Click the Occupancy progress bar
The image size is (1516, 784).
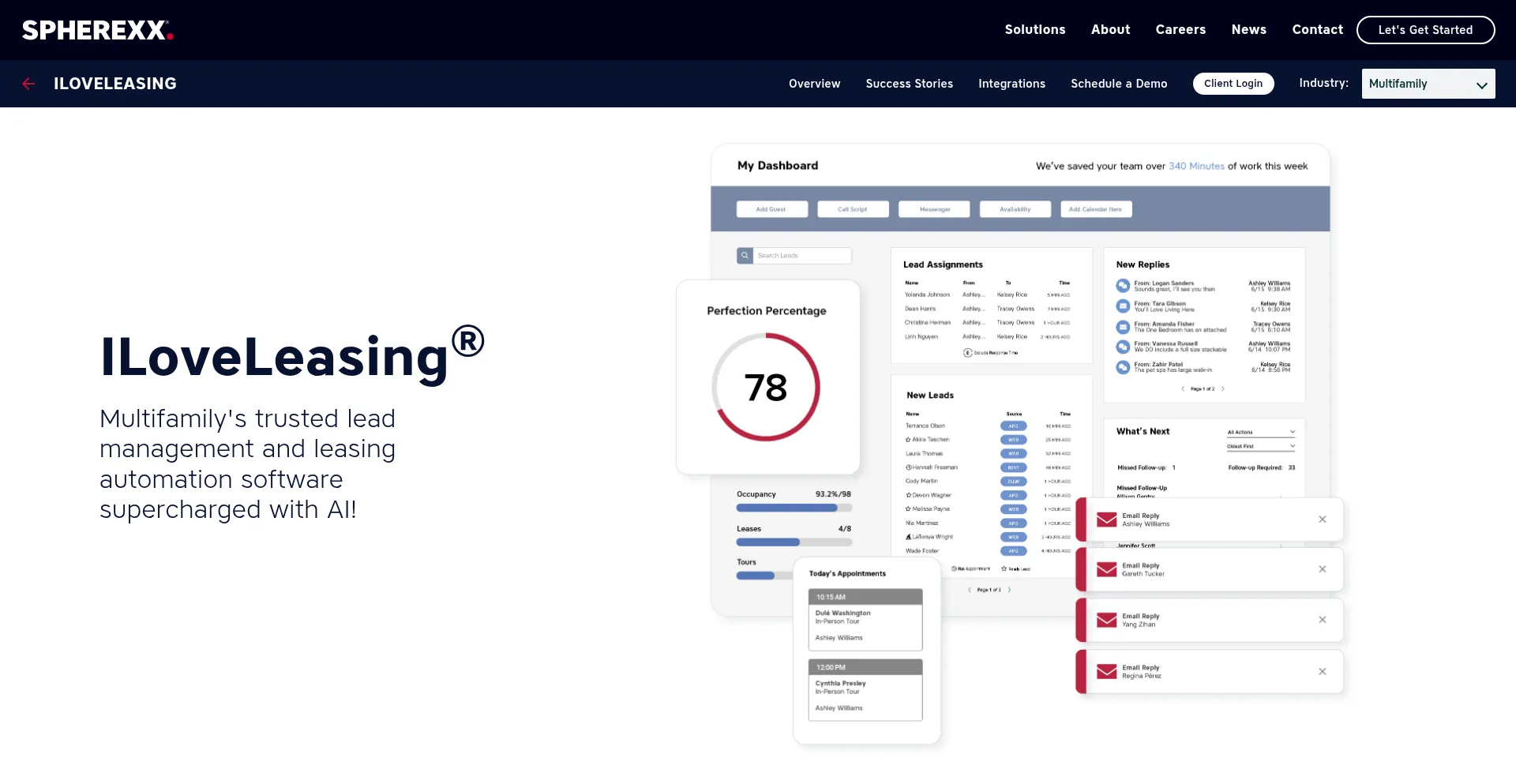[794, 508]
